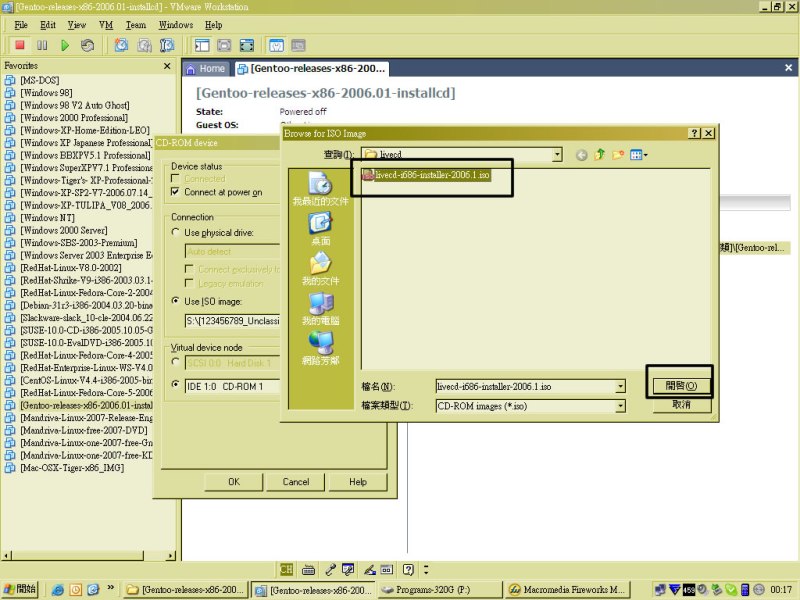Click OK in CD-ROM device dialog
800x600 pixels.
[x=234, y=482]
